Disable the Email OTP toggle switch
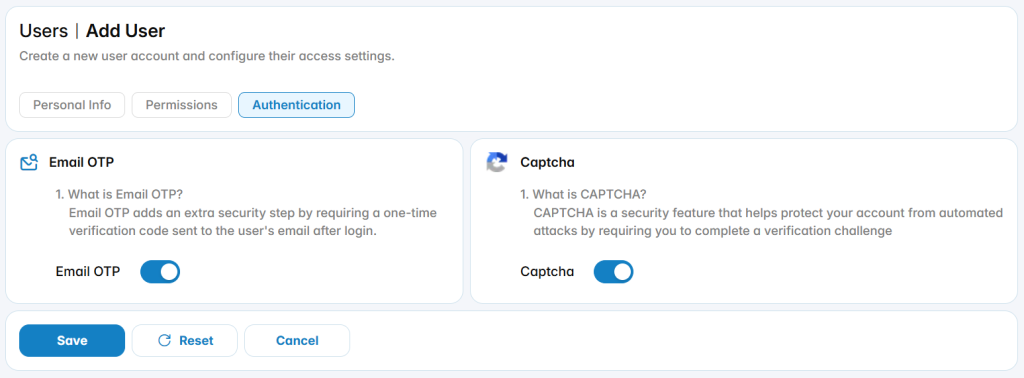Screen dimensions: 1024x378 pos(160,272)
